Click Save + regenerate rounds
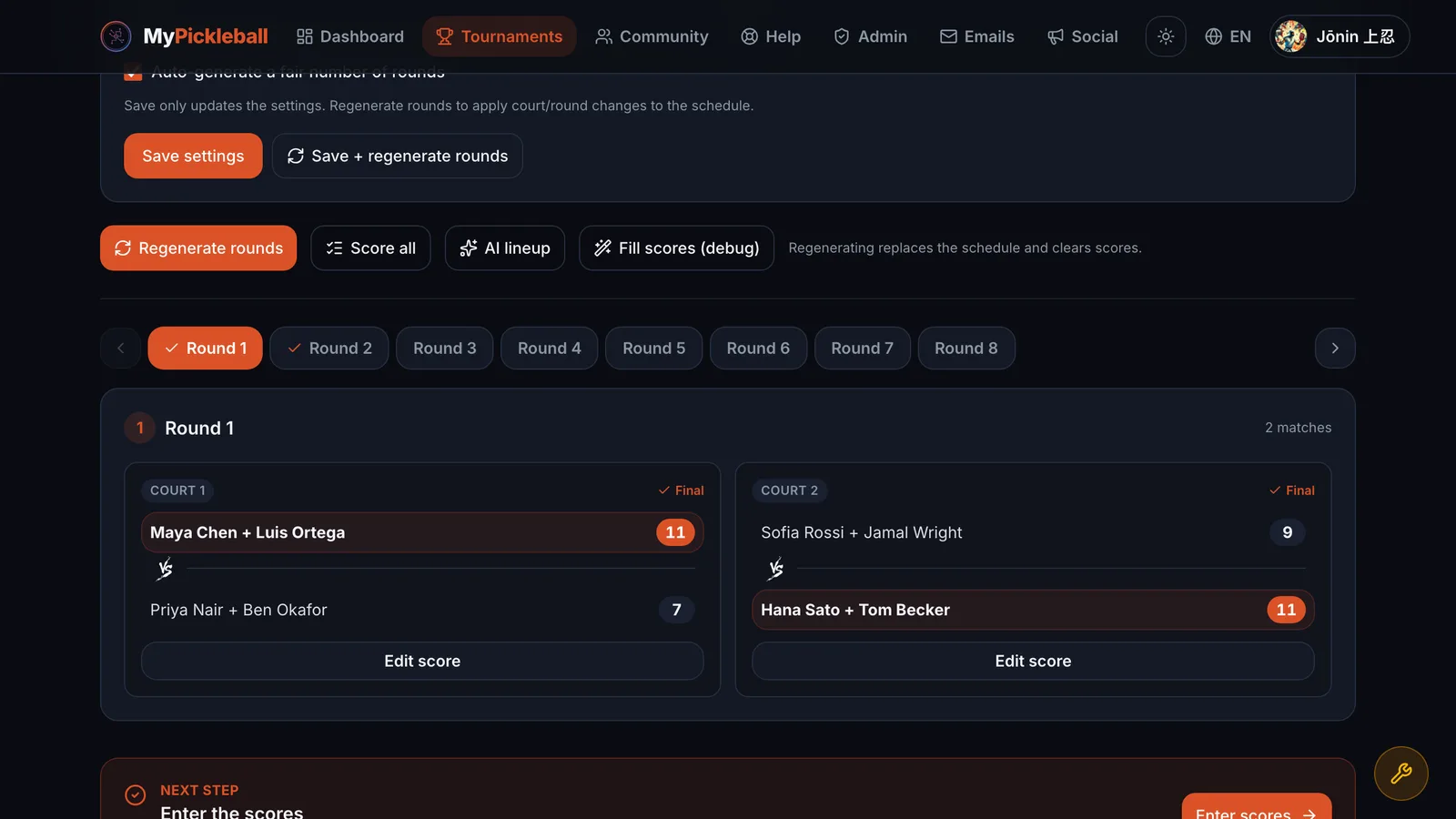 point(398,156)
